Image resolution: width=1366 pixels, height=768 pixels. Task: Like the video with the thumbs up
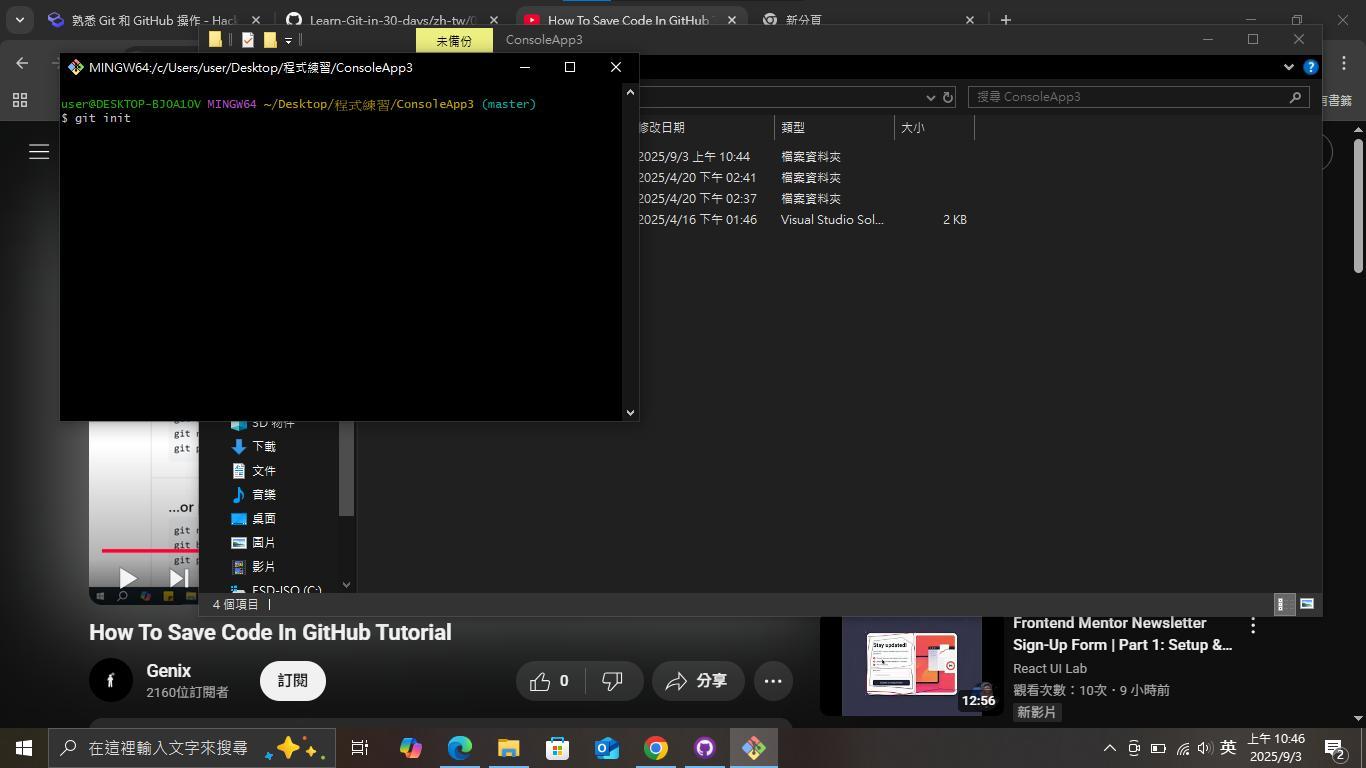tap(541, 680)
